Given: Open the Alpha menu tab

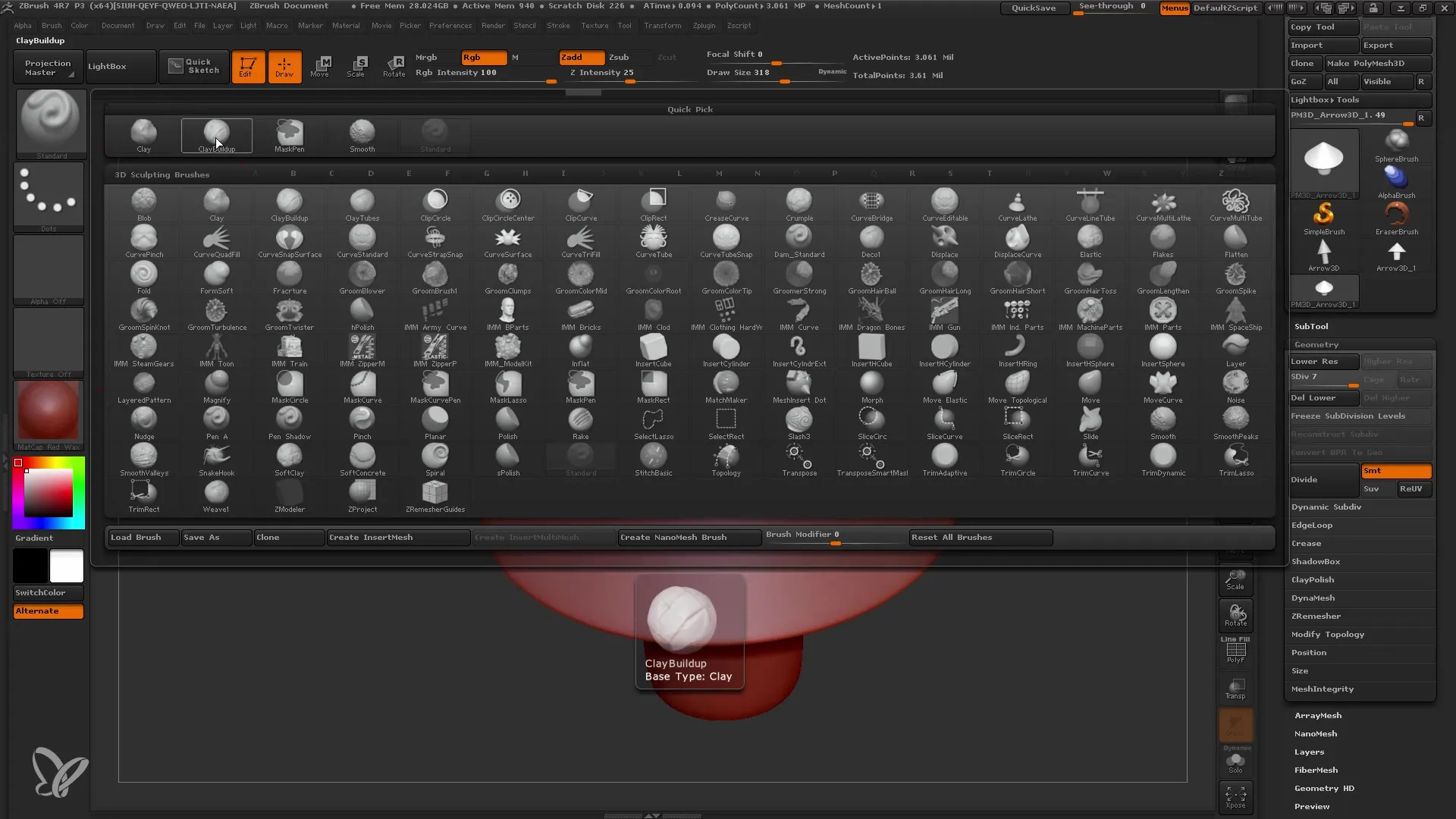Looking at the screenshot, I should (23, 27).
